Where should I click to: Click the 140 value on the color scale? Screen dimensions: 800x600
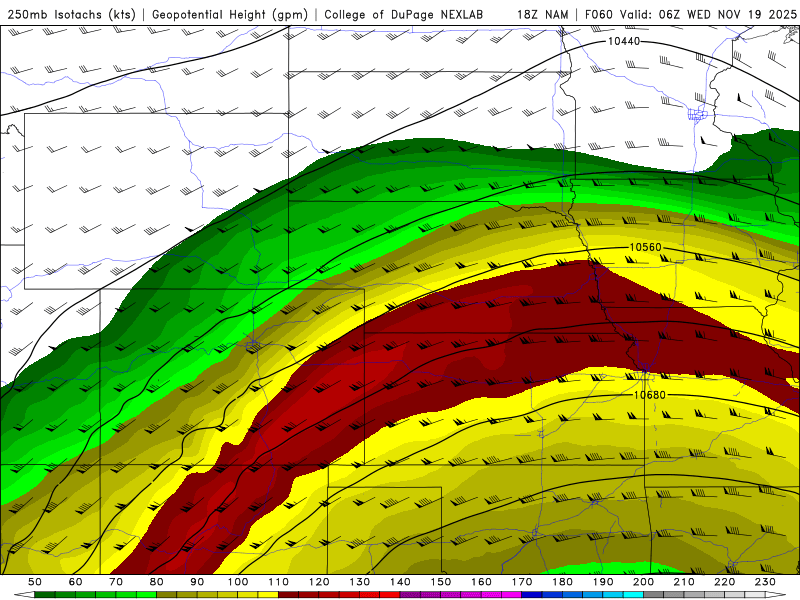[x=400, y=582]
